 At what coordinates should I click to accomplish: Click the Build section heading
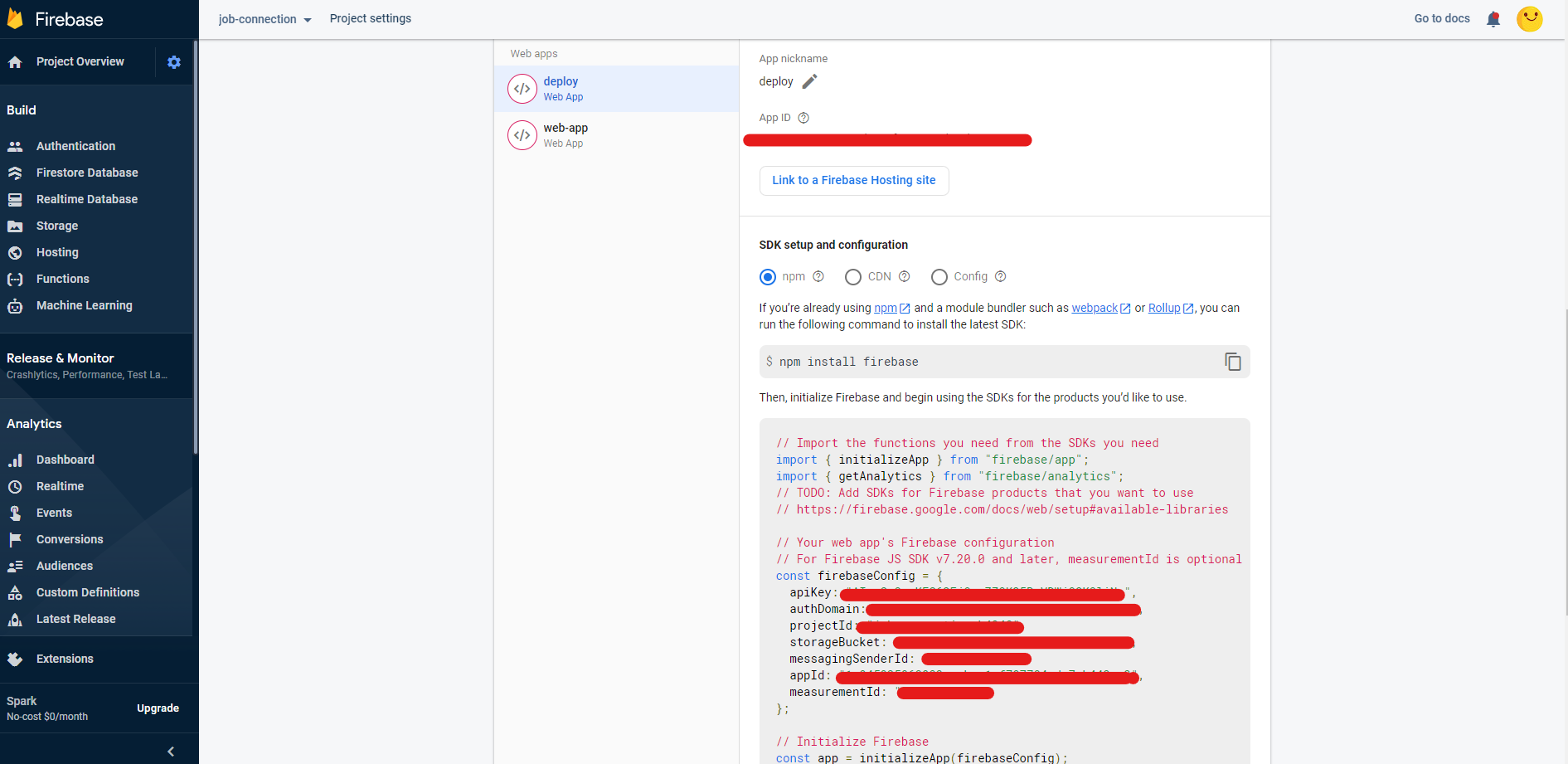pyautogui.click(x=22, y=110)
